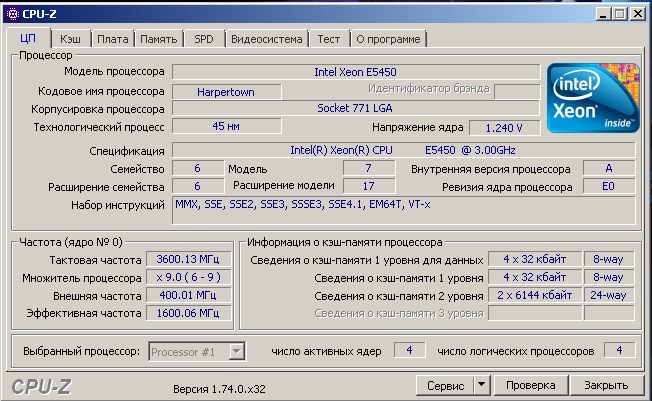Click the Сервис button
Image resolution: width=652 pixels, height=401 pixels.
(x=445, y=385)
